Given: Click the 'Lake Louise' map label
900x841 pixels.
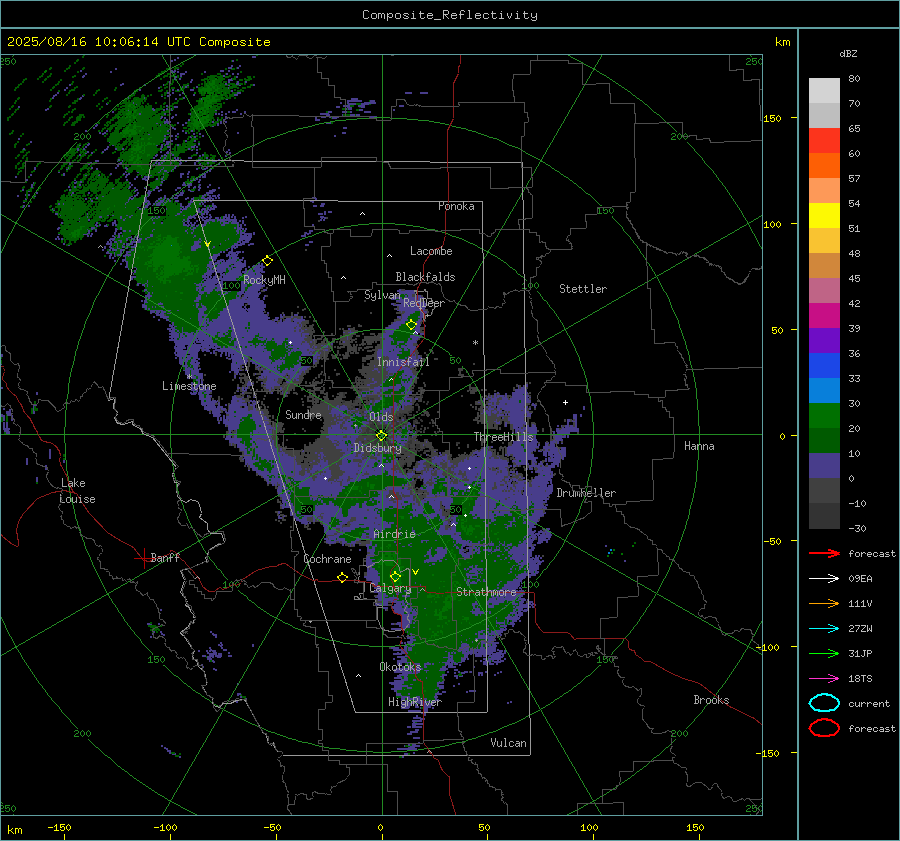Looking at the screenshot, I should 77,491.
